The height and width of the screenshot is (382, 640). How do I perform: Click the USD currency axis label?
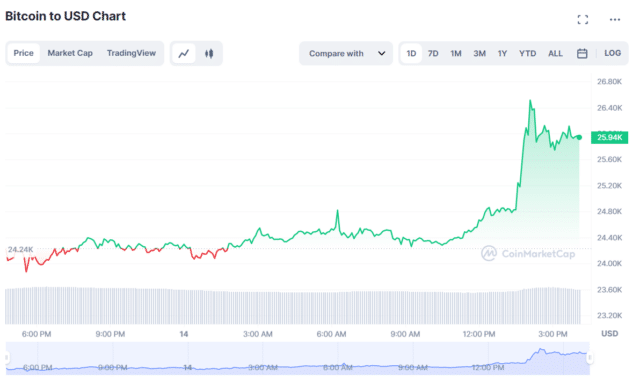tap(609, 333)
